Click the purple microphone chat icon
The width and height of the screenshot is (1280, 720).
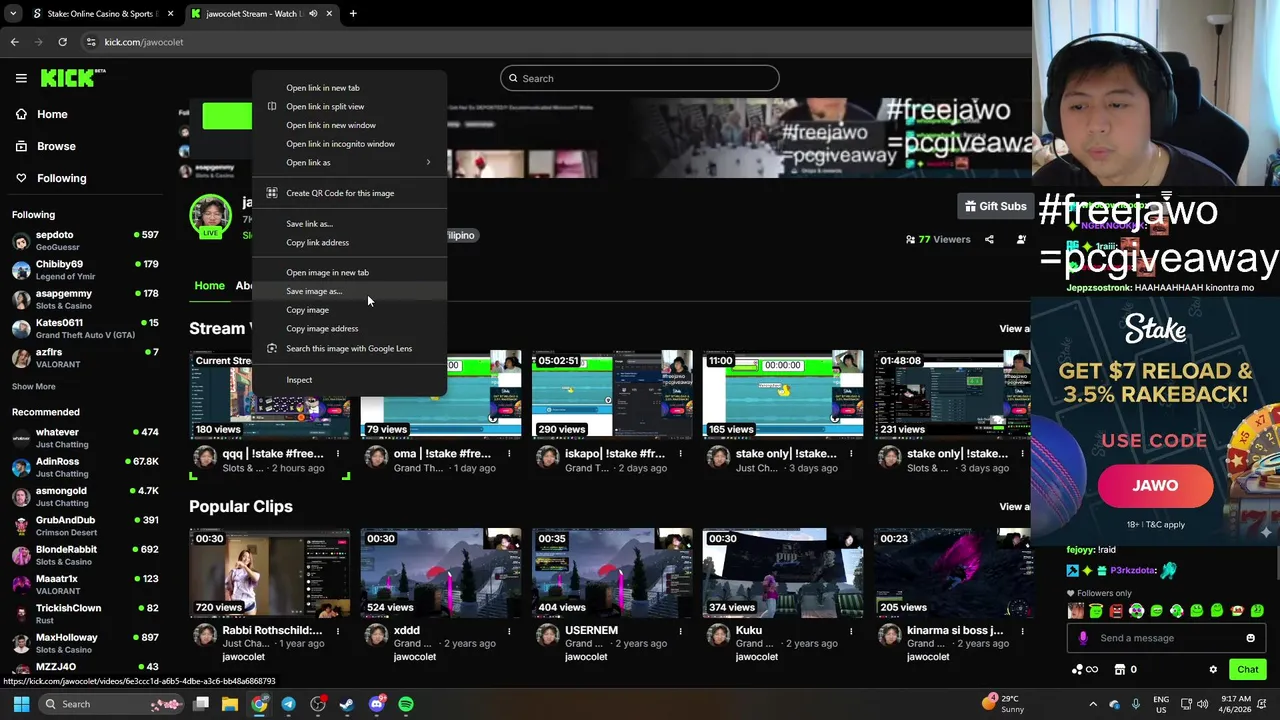pos(1083,638)
